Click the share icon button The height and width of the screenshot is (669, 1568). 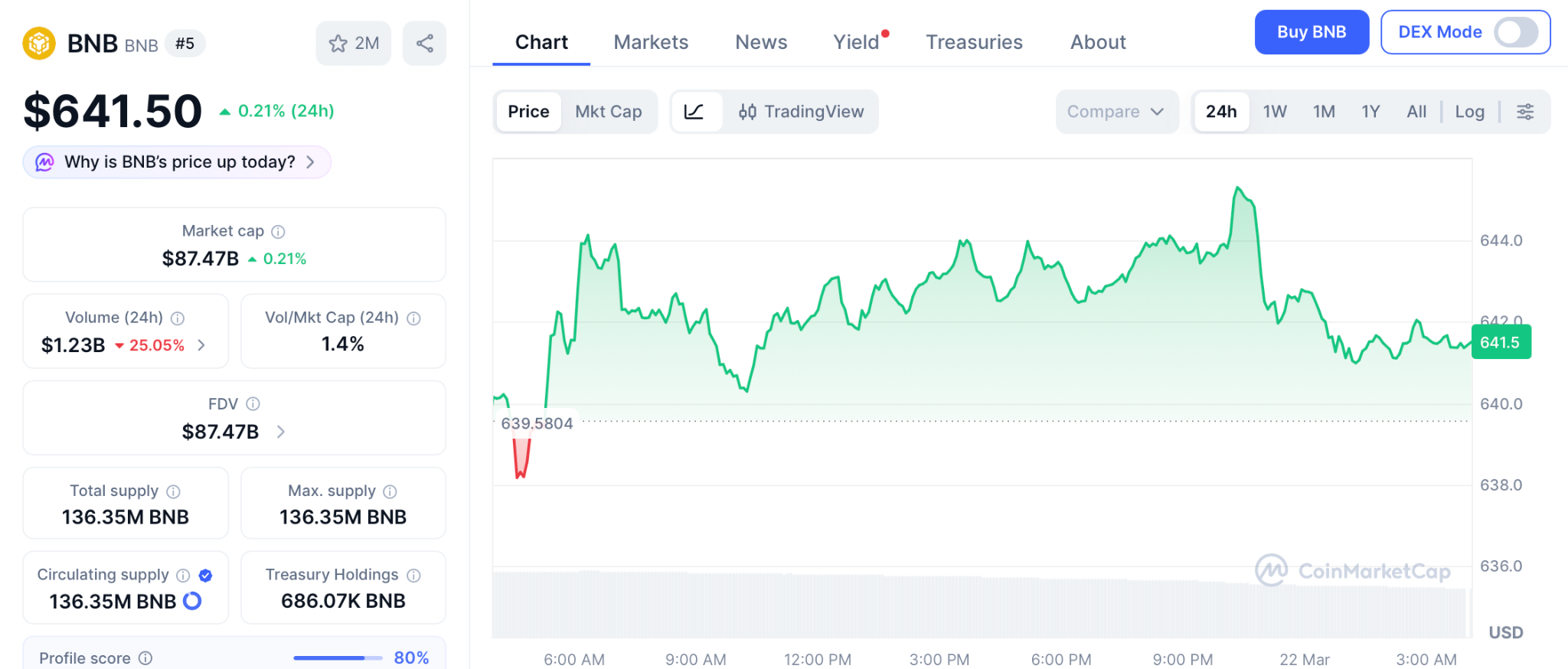[x=425, y=44]
